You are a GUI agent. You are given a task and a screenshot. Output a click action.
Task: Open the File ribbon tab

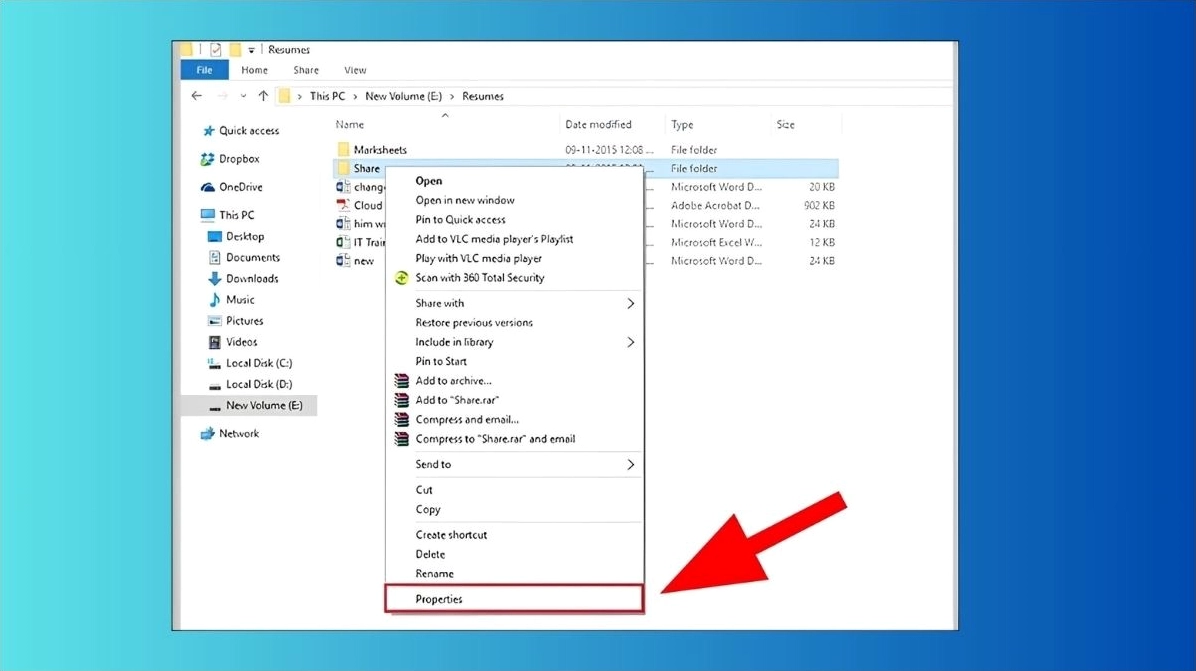pos(204,70)
